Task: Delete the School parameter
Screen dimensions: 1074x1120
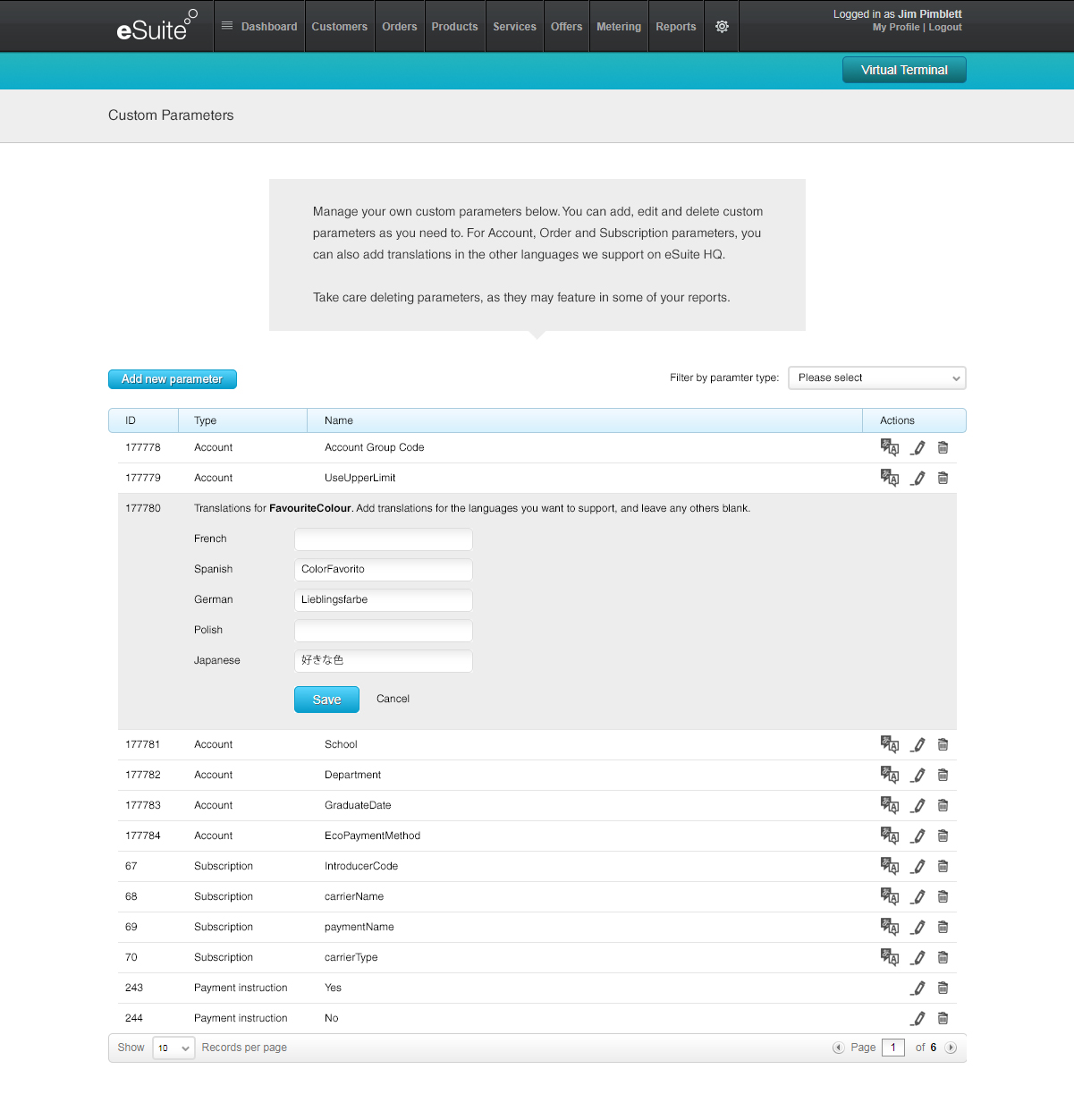Action: coord(943,744)
